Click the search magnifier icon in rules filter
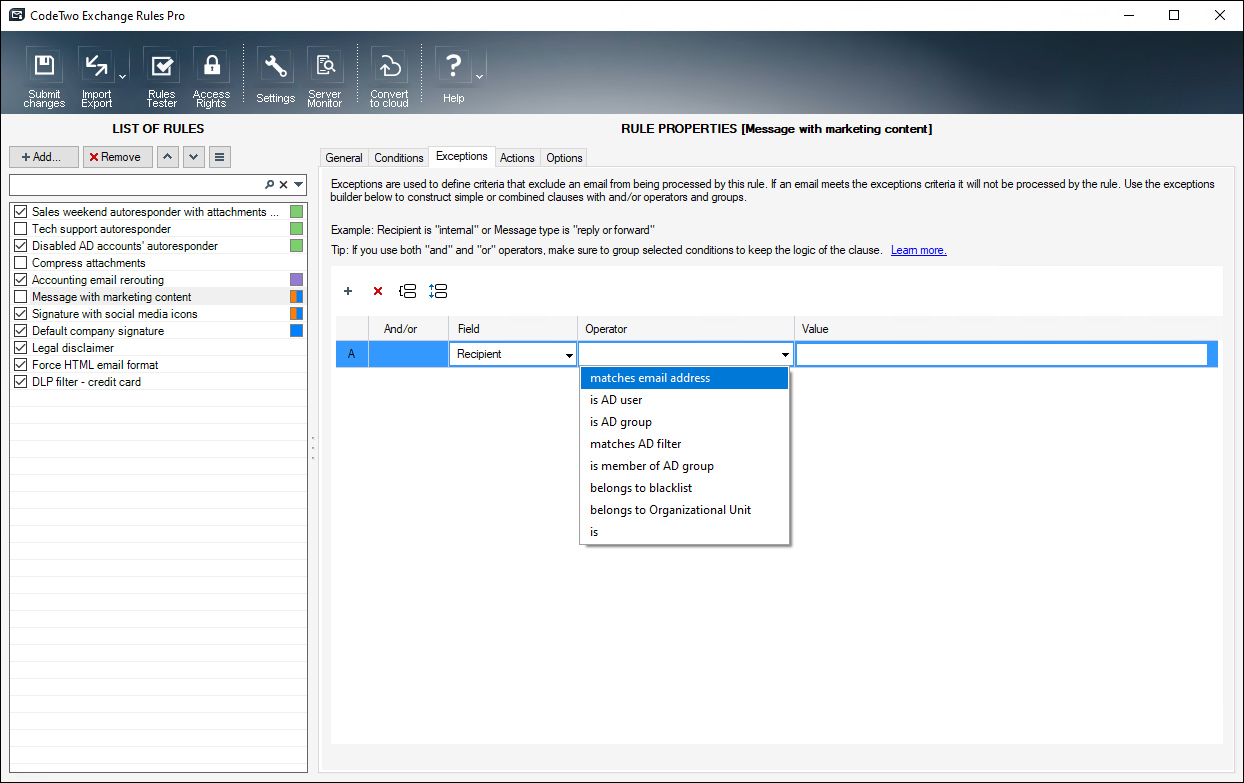 (x=269, y=185)
